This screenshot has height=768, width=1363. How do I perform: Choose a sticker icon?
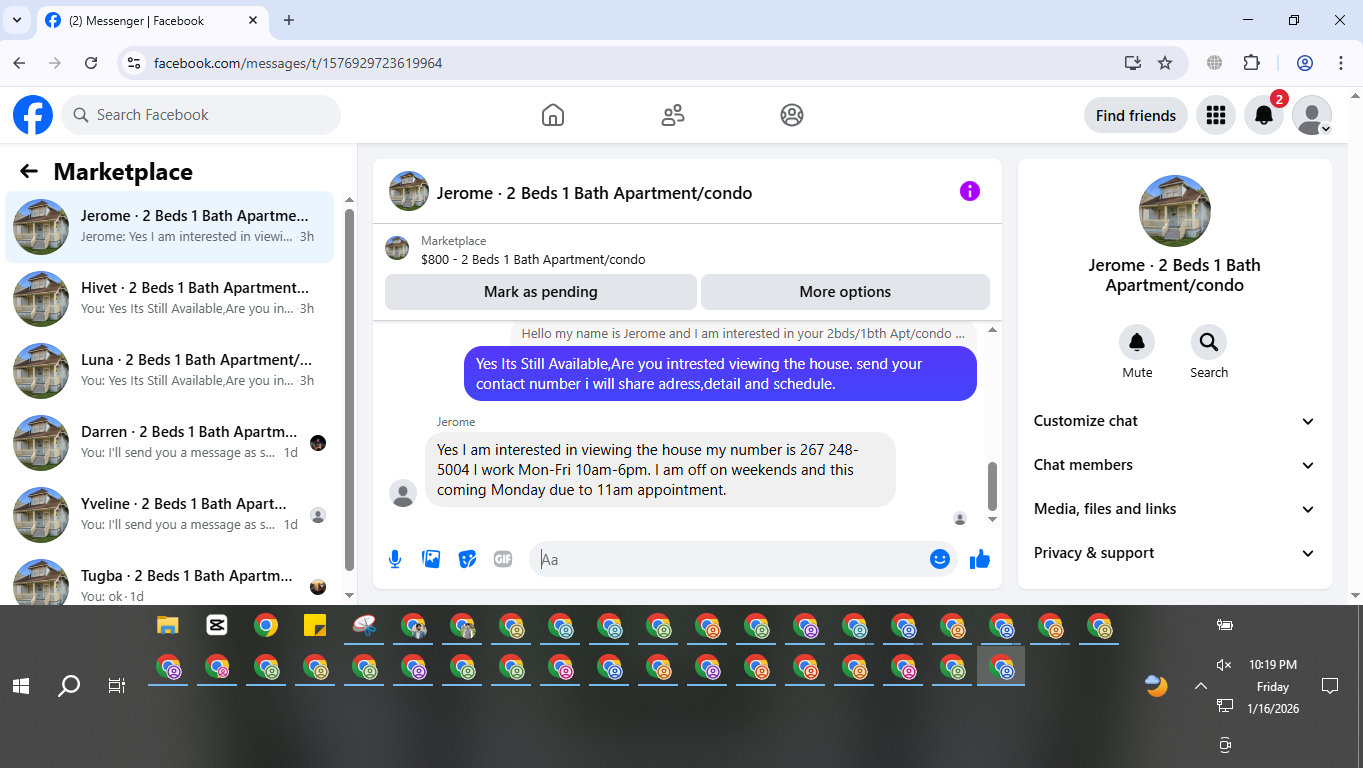[467, 559]
